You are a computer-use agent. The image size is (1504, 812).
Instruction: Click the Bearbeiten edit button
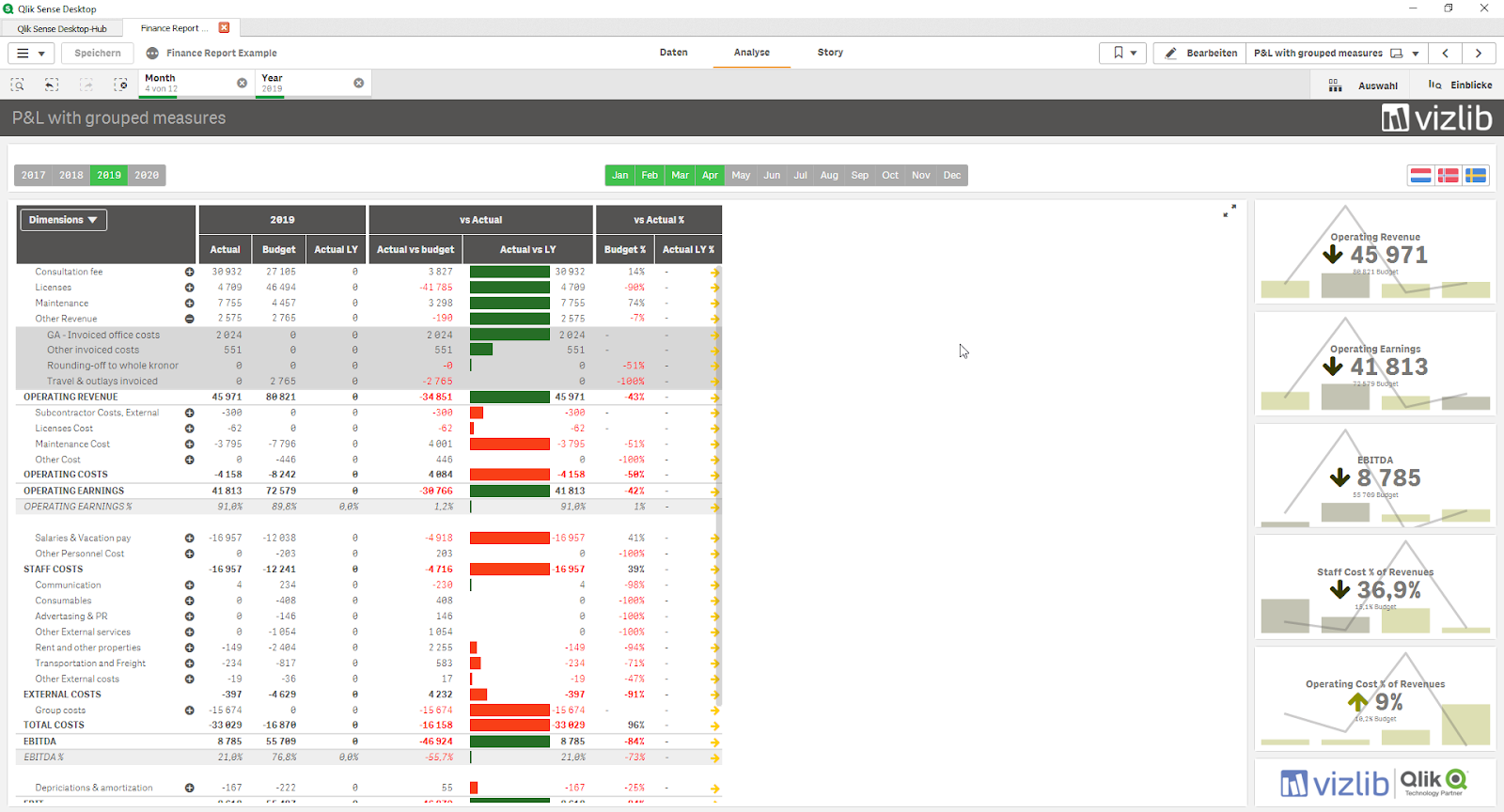tap(1200, 53)
